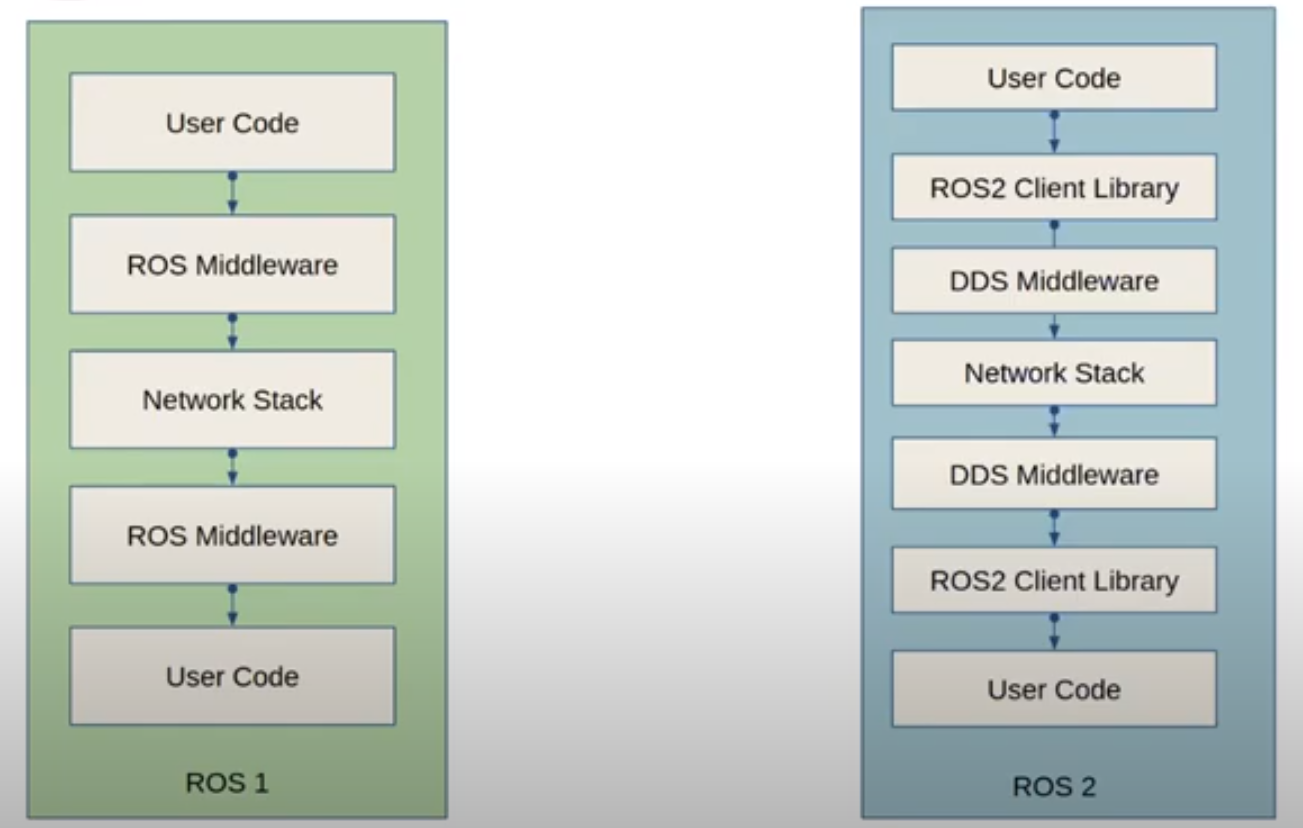Click the lower ROS2 Client Library box
This screenshot has width=1303, height=828.
1053,580
